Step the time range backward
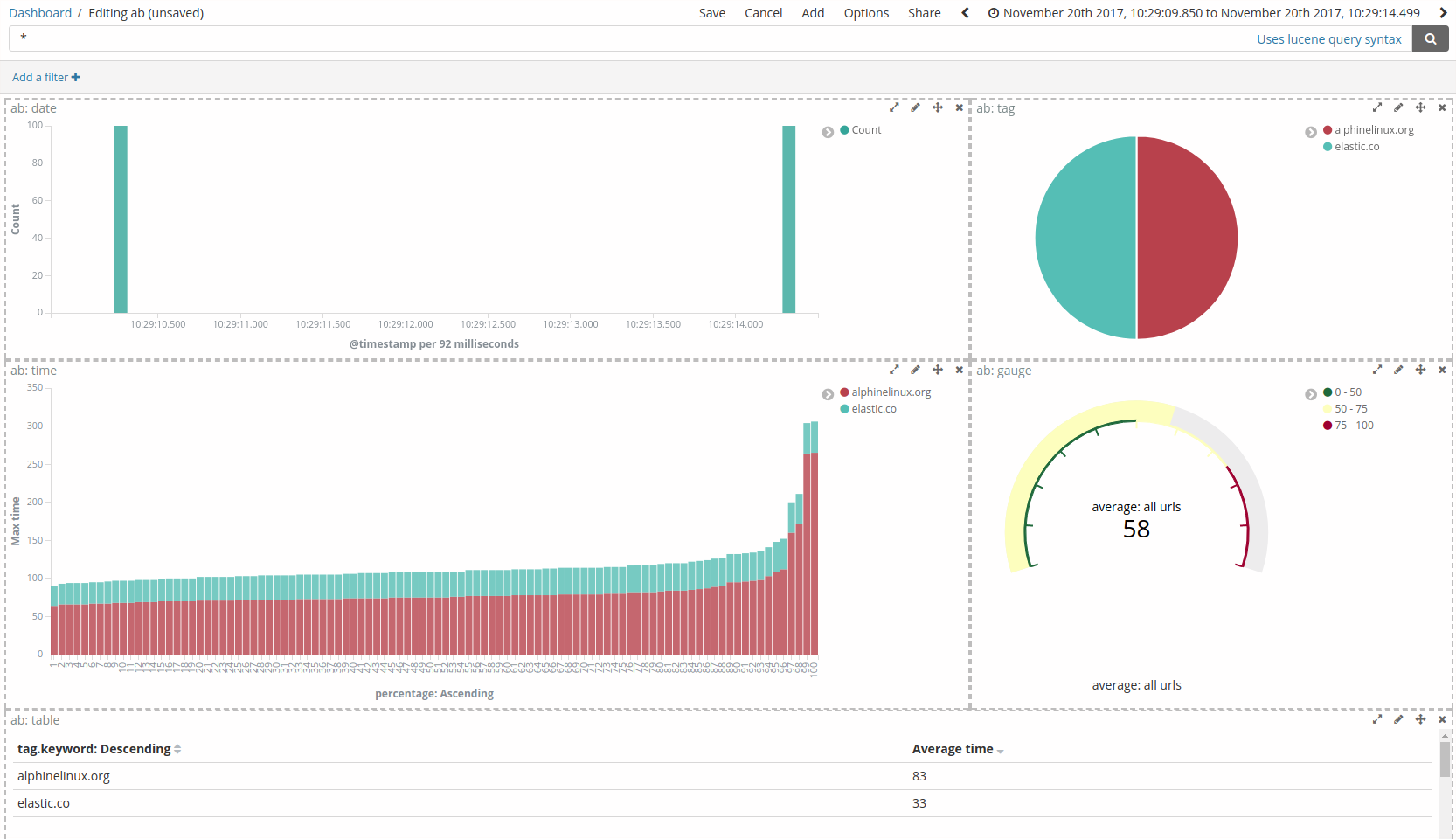 click(965, 13)
